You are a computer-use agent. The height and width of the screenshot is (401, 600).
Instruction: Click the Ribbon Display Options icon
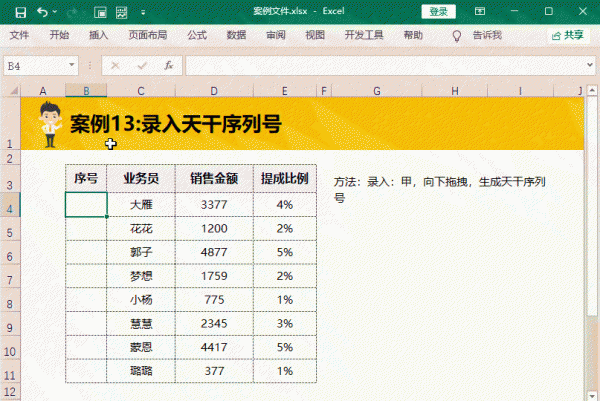480,11
